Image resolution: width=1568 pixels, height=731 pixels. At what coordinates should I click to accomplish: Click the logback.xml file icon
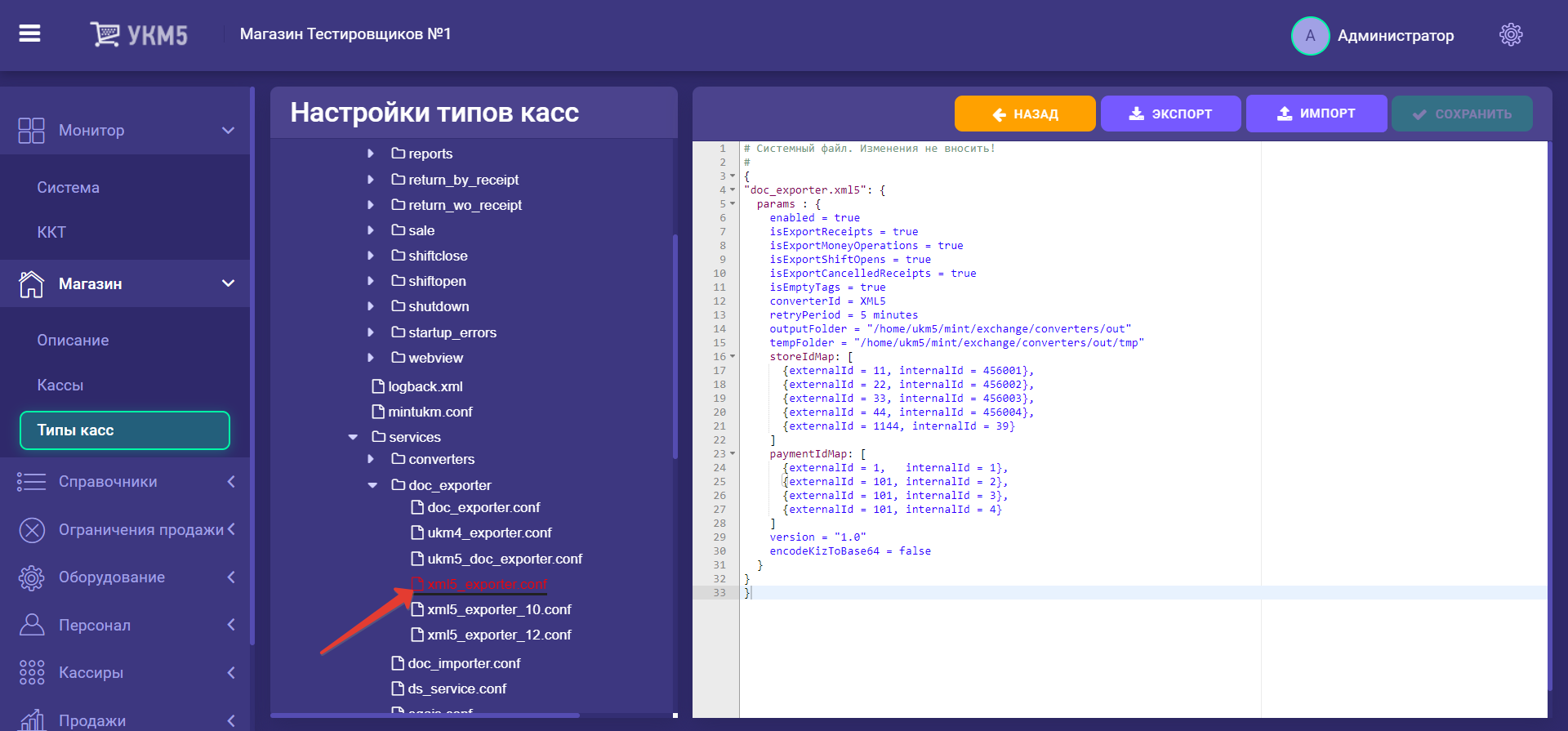(x=378, y=386)
